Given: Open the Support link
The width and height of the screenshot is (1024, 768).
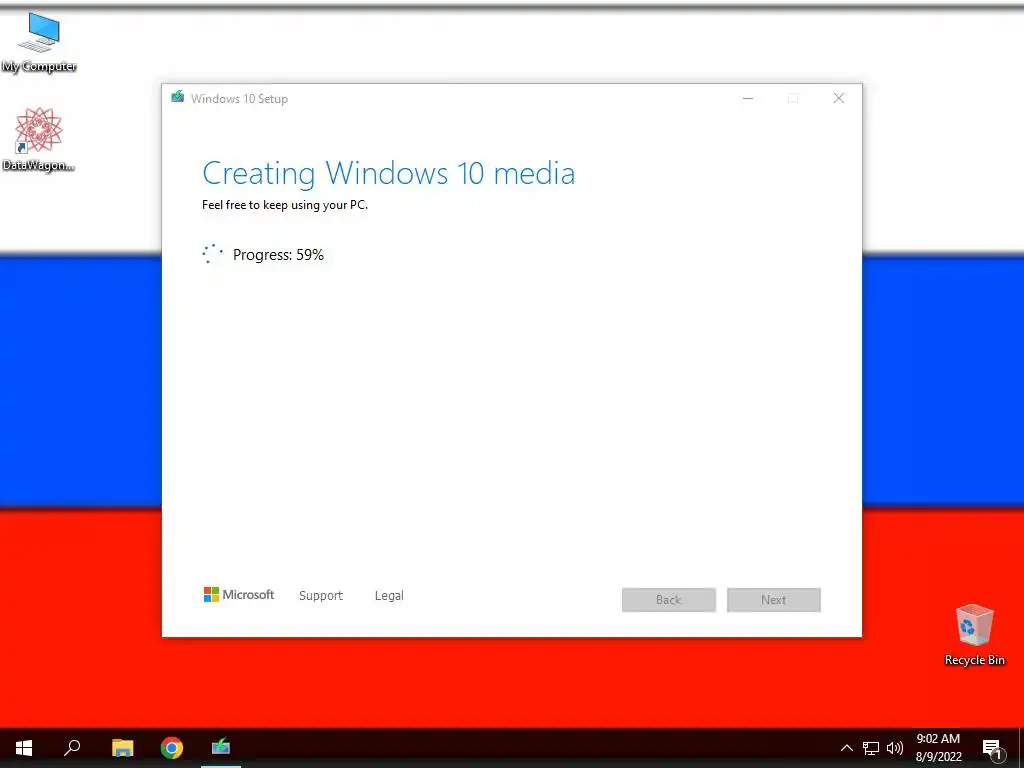Looking at the screenshot, I should [x=321, y=596].
